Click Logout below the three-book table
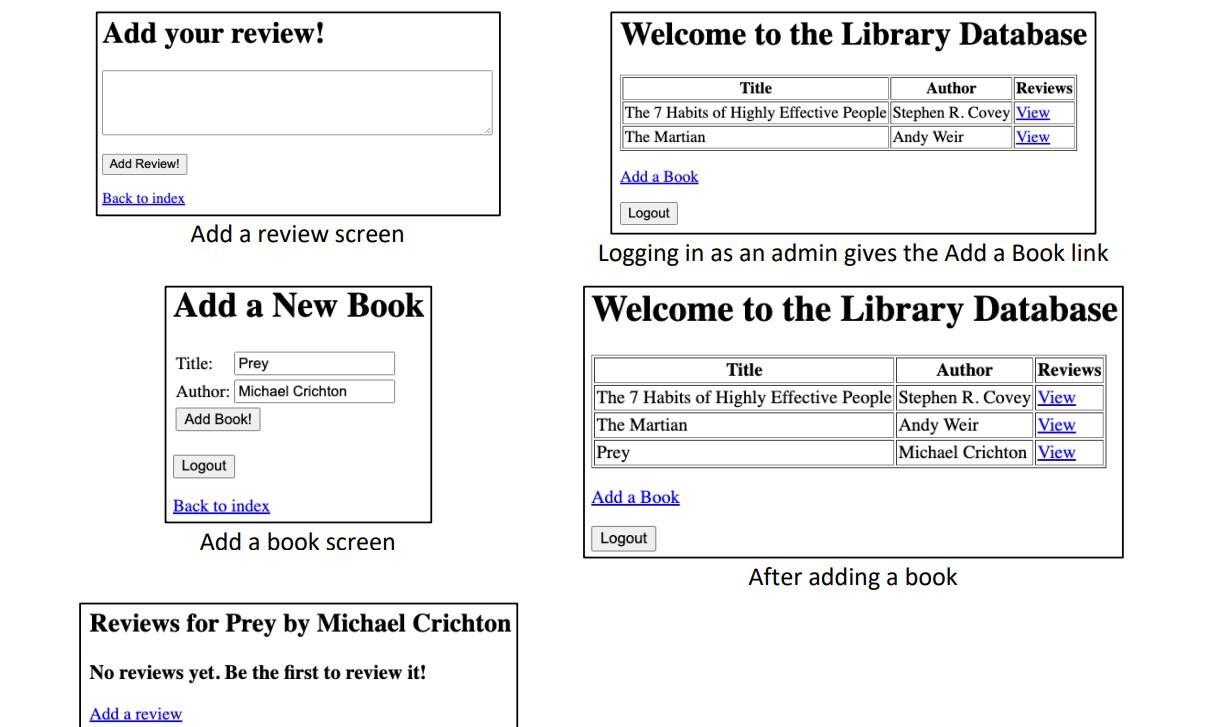 623,538
